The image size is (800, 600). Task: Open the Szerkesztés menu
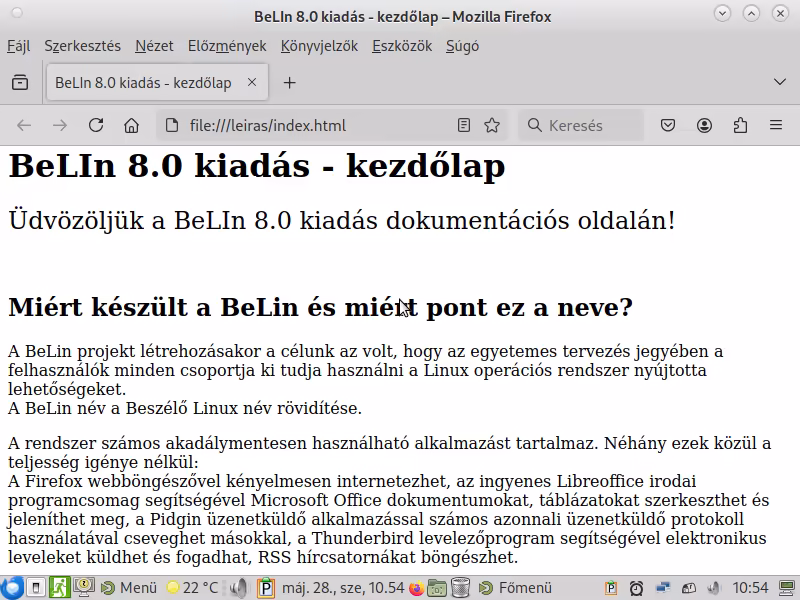[x=82, y=46]
